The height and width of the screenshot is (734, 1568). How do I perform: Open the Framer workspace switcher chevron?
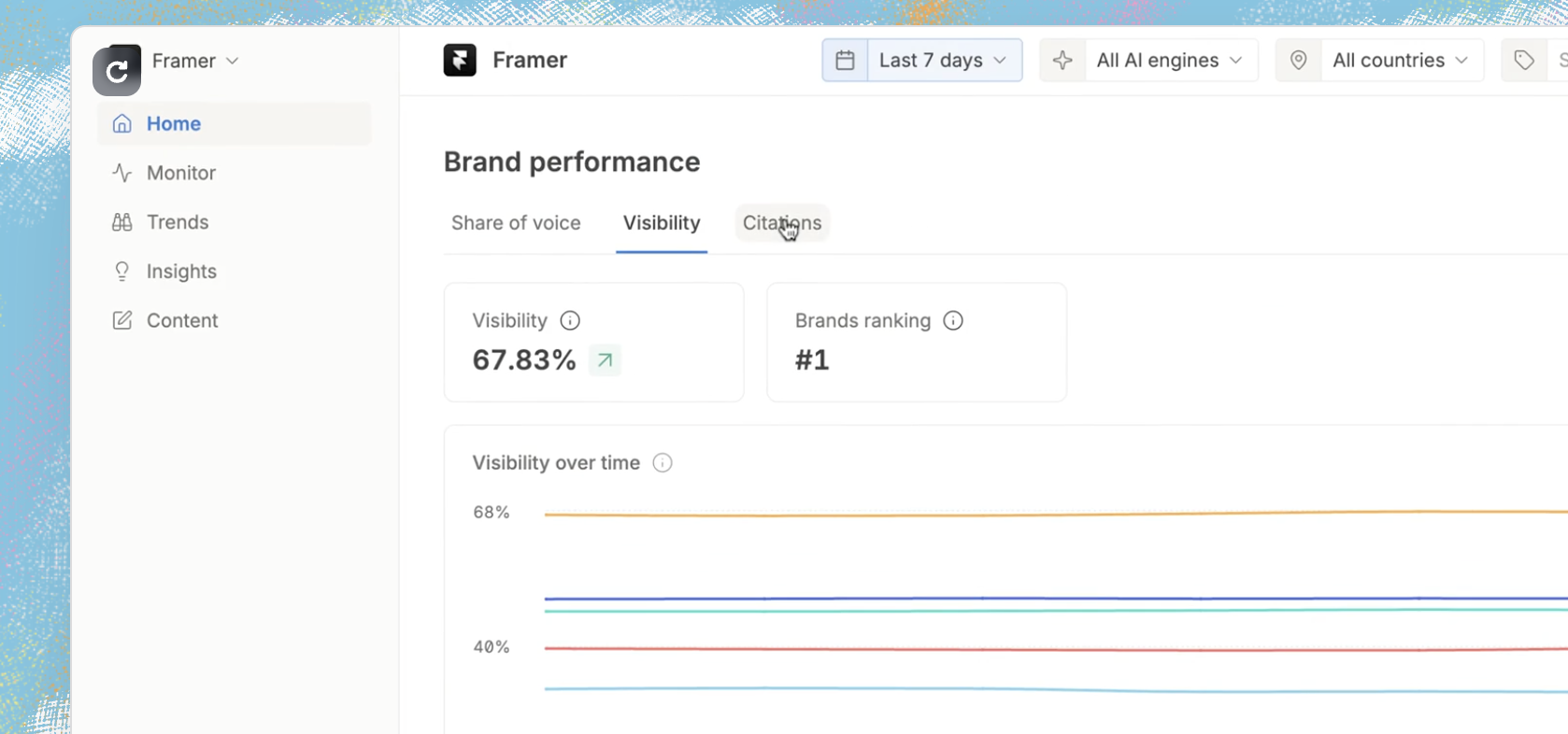coord(233,61)
